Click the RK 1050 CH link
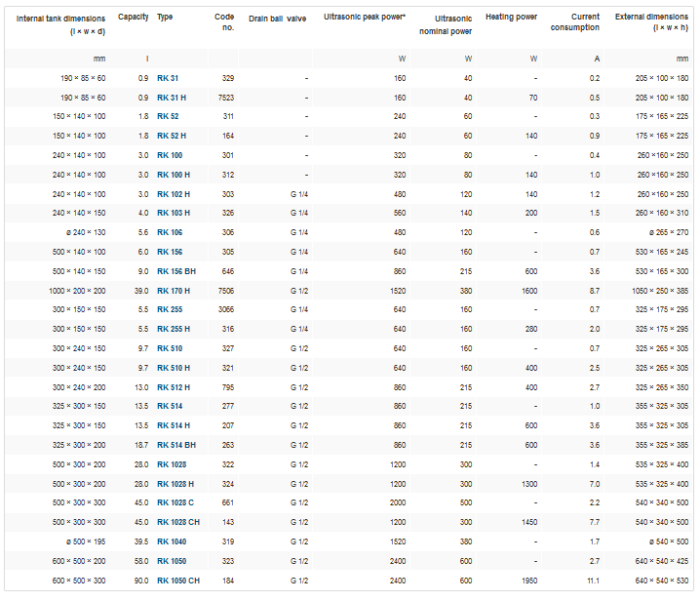The image size is (700, 601). pyautogui.click(x=178, y=580)
